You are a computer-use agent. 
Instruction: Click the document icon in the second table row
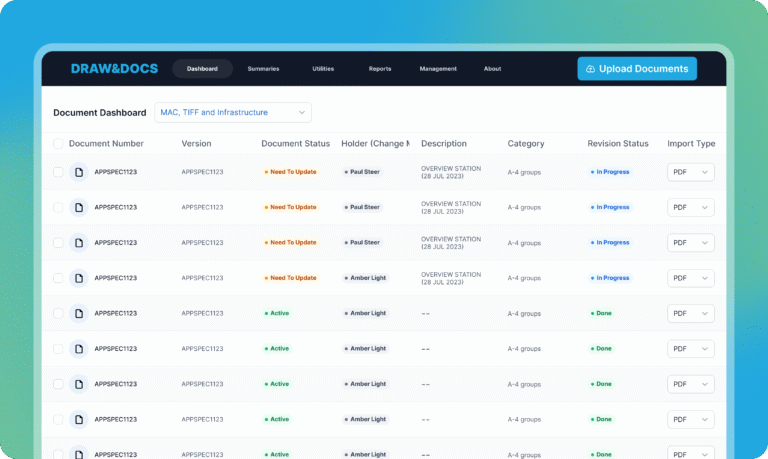click(78, 207)
